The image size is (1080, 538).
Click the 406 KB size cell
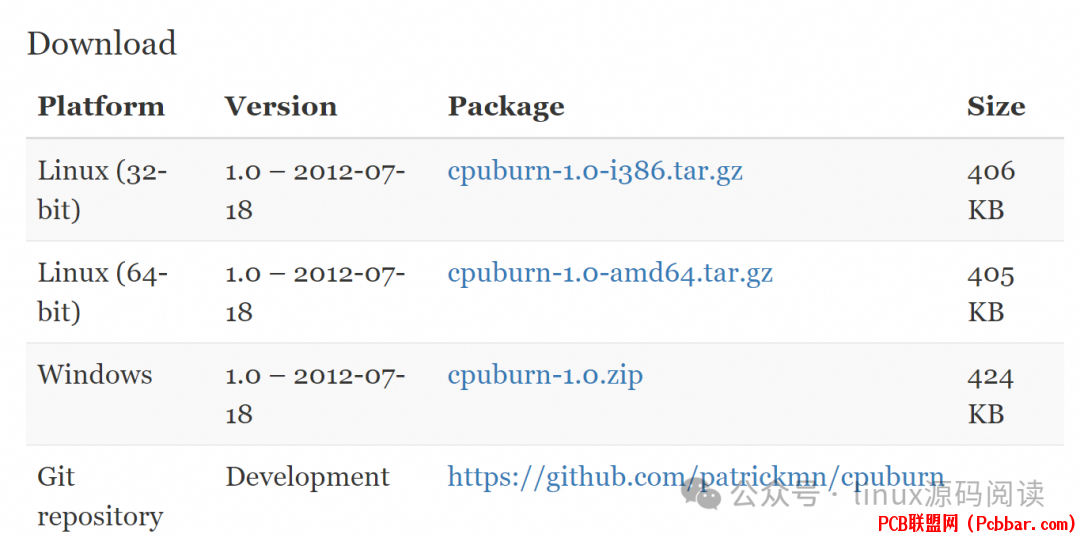(x=991, y=189)
